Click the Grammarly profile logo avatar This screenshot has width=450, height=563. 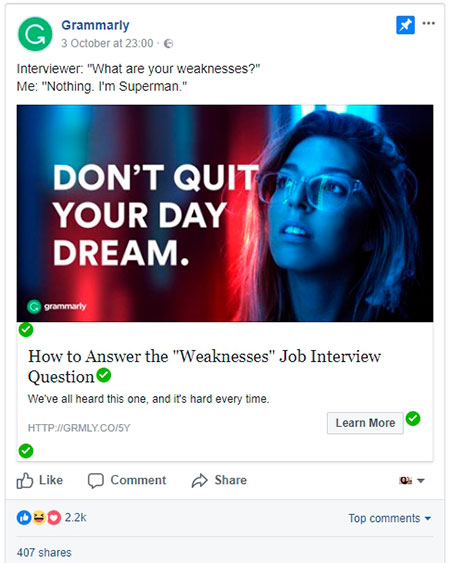(x=35, y=34)
